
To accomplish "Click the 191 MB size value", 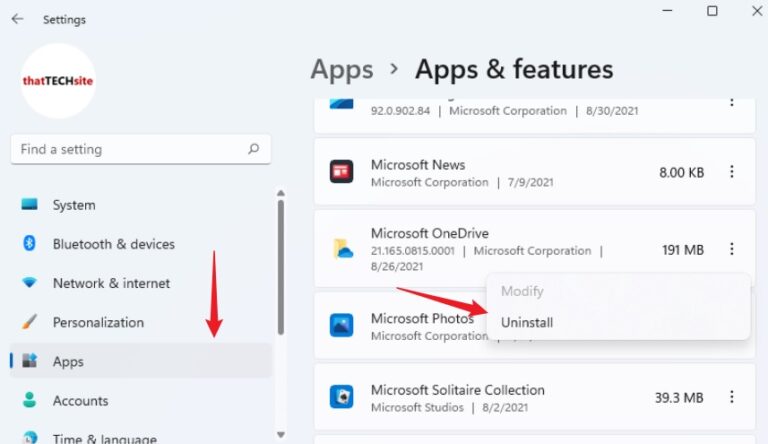I will point(683,250).
